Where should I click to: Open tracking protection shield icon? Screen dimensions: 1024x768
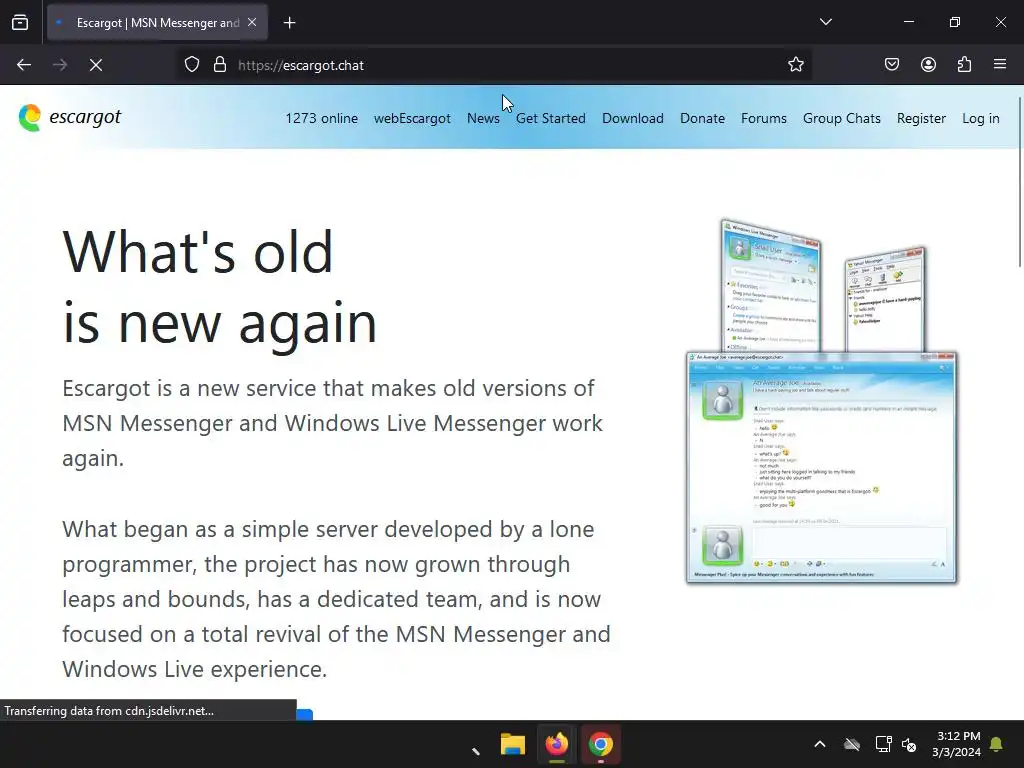coord(191,65)
